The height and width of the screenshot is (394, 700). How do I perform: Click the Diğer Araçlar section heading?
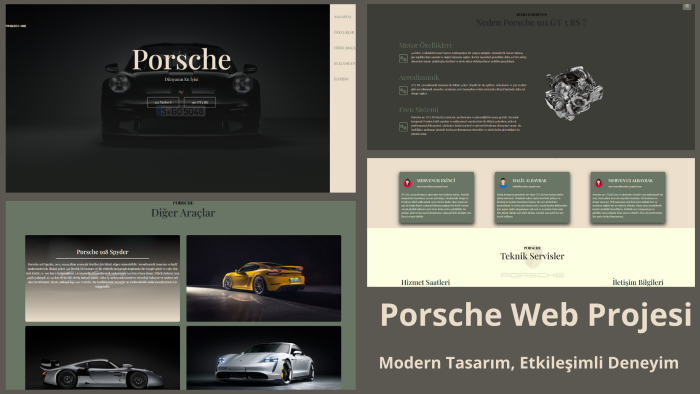pyautogui.click(x=183, y=213)
